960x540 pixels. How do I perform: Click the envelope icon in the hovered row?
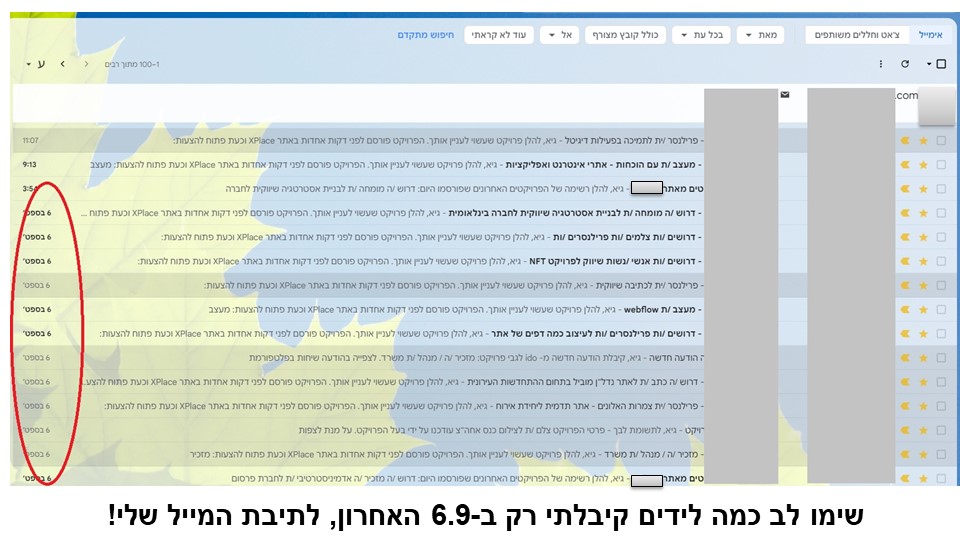coord(785,95)
